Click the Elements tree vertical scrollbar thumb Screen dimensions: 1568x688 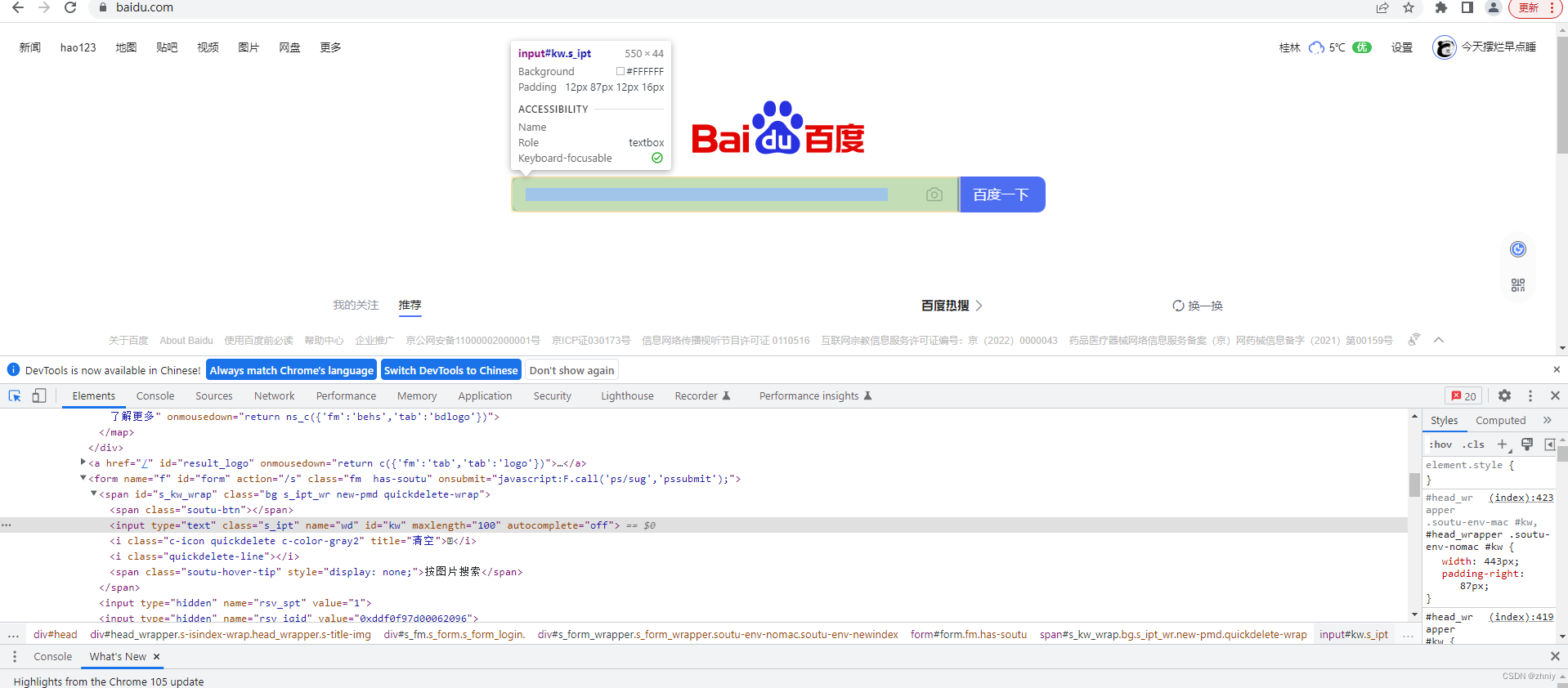[x=1414, y=485]
